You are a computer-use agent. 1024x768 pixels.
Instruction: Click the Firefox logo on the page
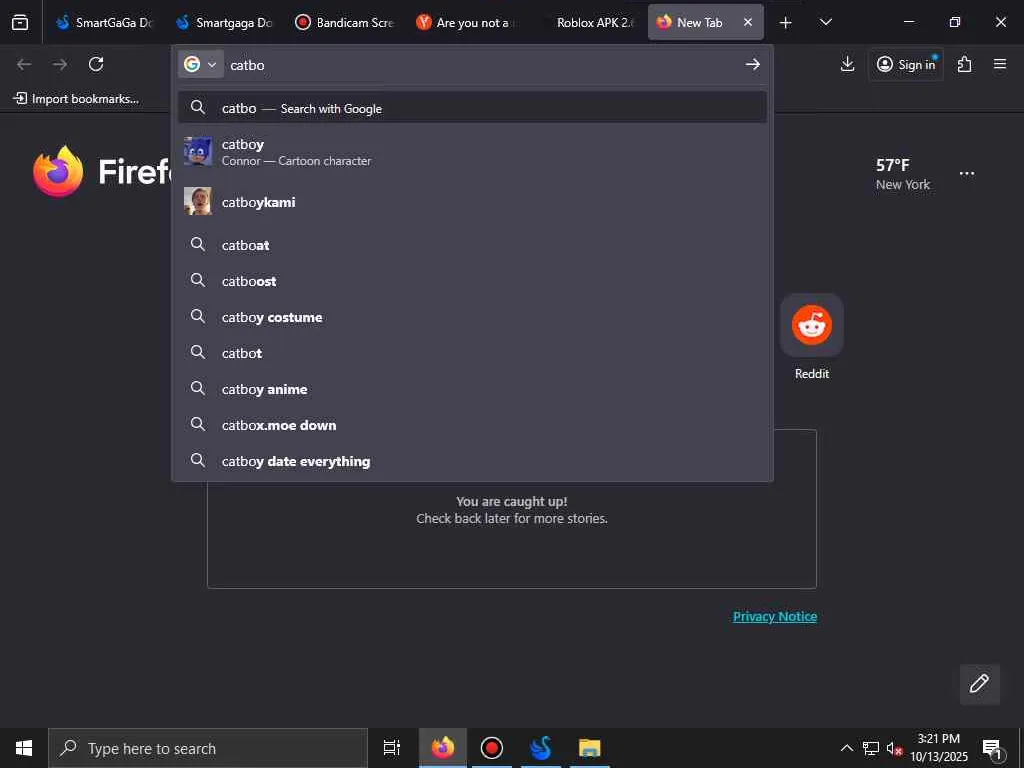[58, 171]
